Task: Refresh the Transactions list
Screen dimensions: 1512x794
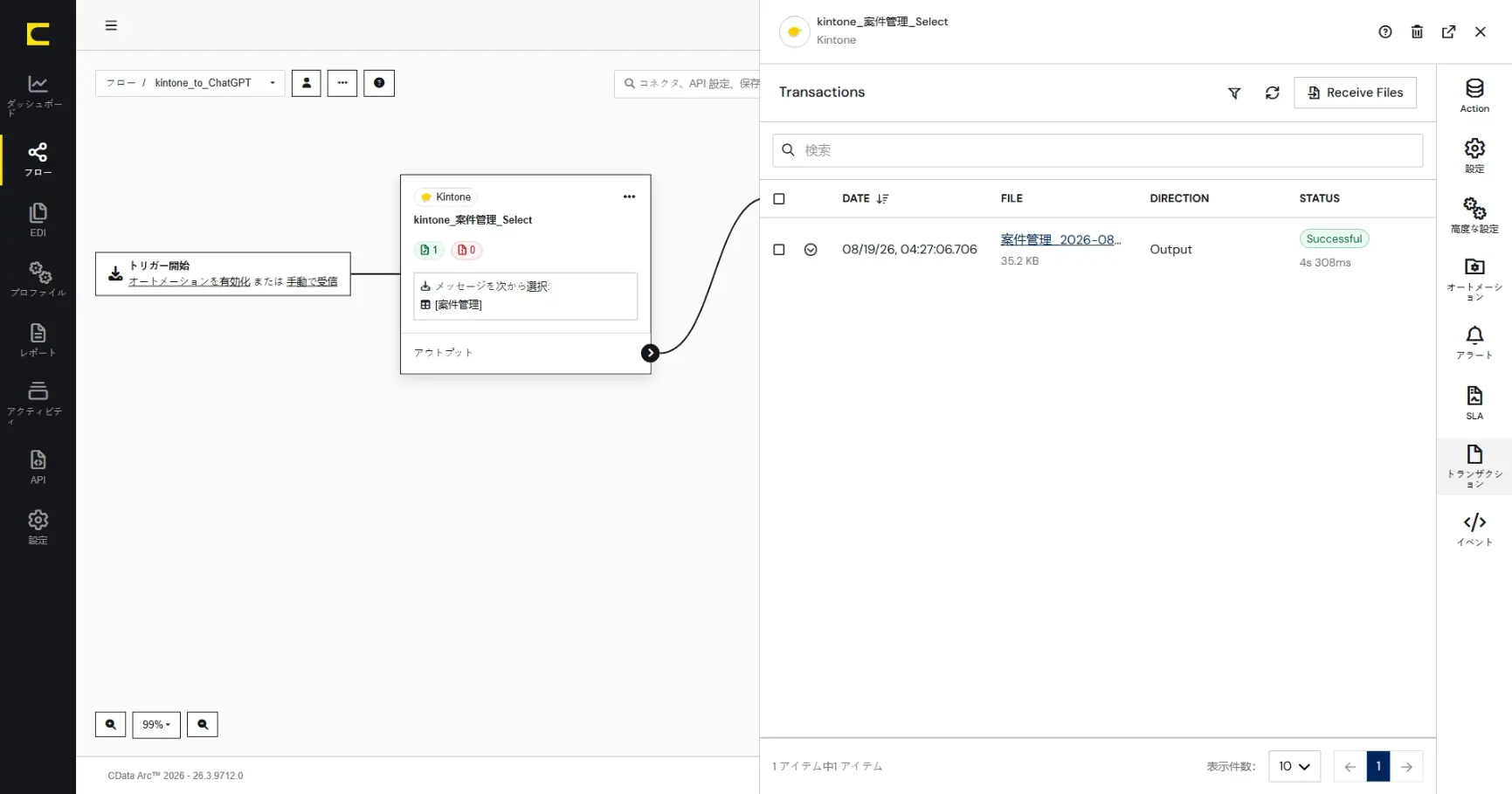Action: 1273,93
